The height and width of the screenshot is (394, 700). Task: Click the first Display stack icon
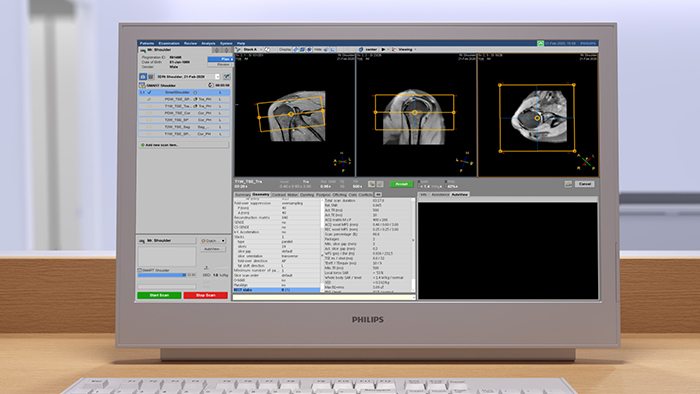click(296, 50)
